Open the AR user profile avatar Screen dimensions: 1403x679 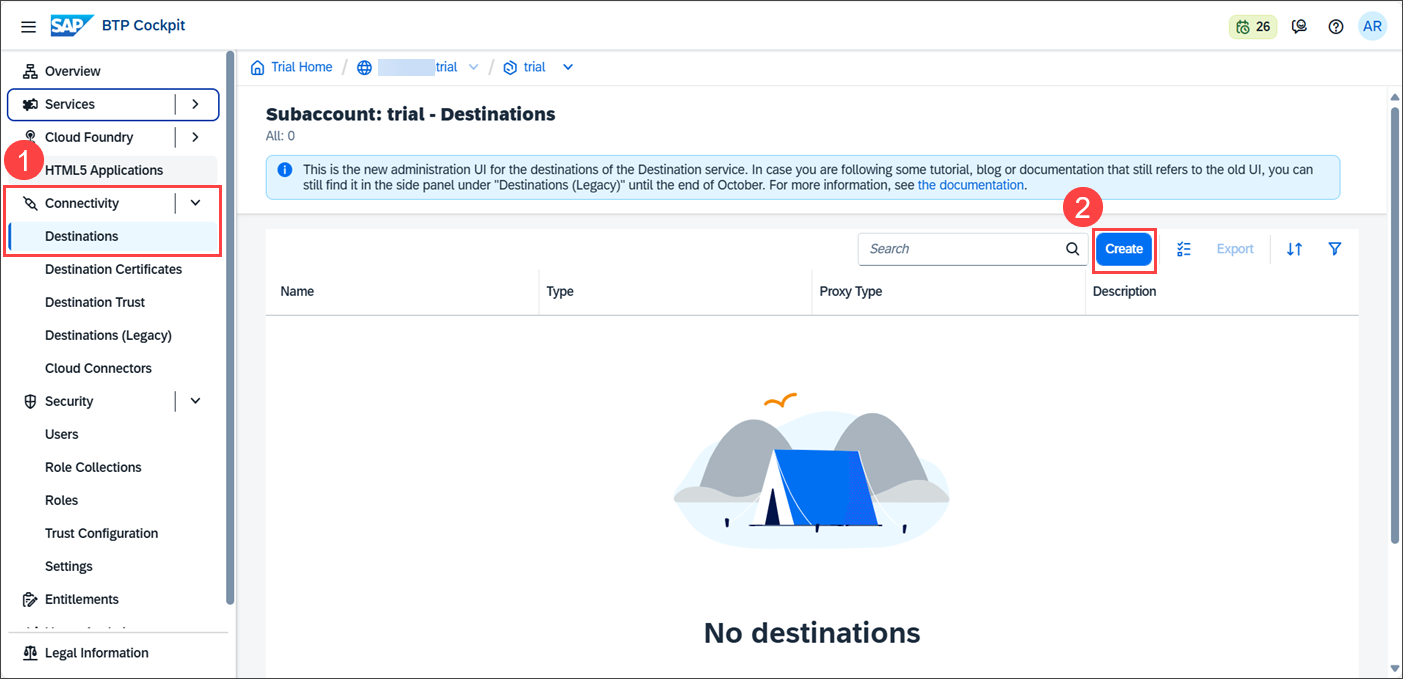coord(1373,27)
